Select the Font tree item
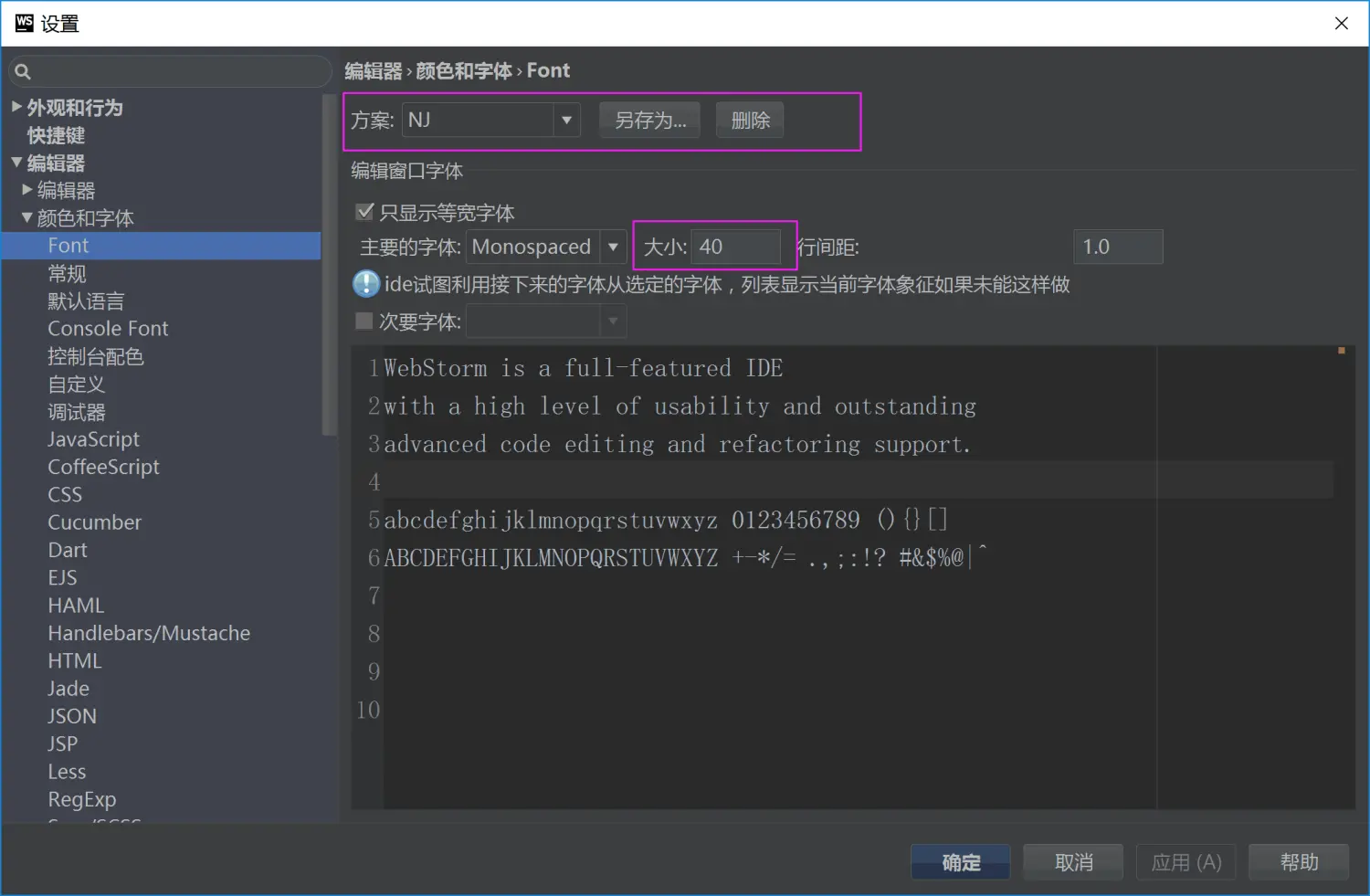Screen dimensions: 1370x896 tap(161, 246)
